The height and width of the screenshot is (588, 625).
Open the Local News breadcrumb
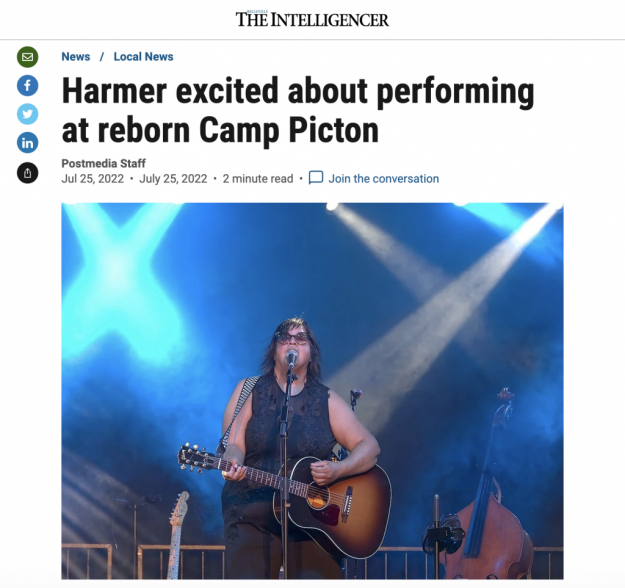143,57
